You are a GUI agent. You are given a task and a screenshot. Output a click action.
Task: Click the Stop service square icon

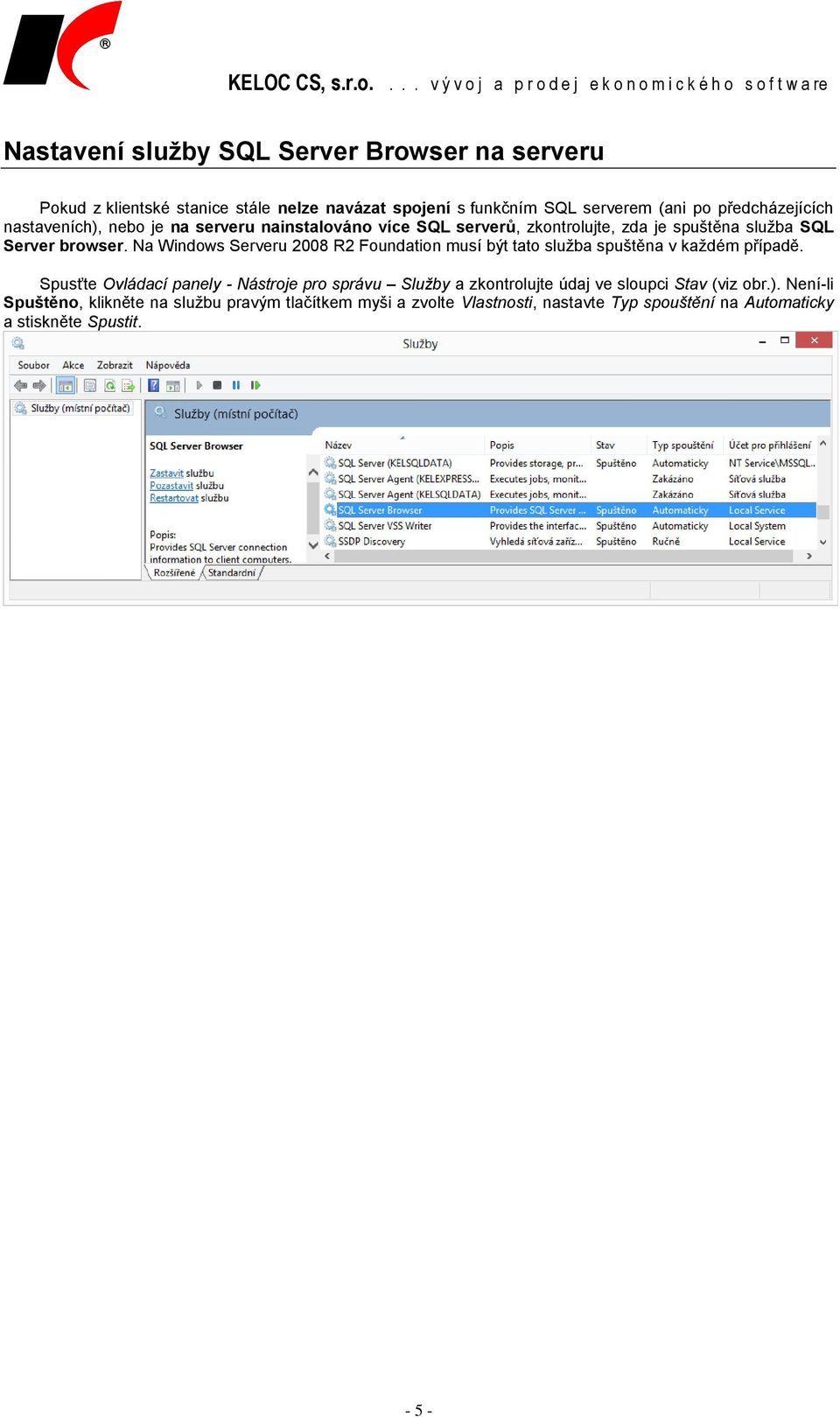217,385
